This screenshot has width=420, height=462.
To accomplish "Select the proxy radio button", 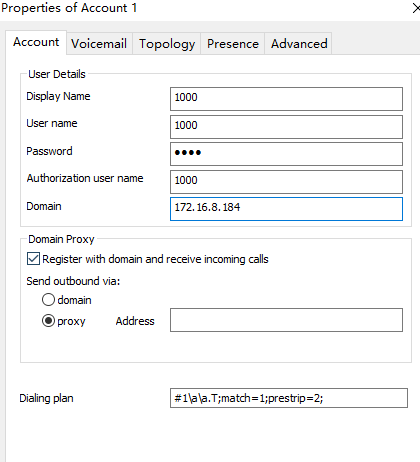I will [x=48, y=321].
